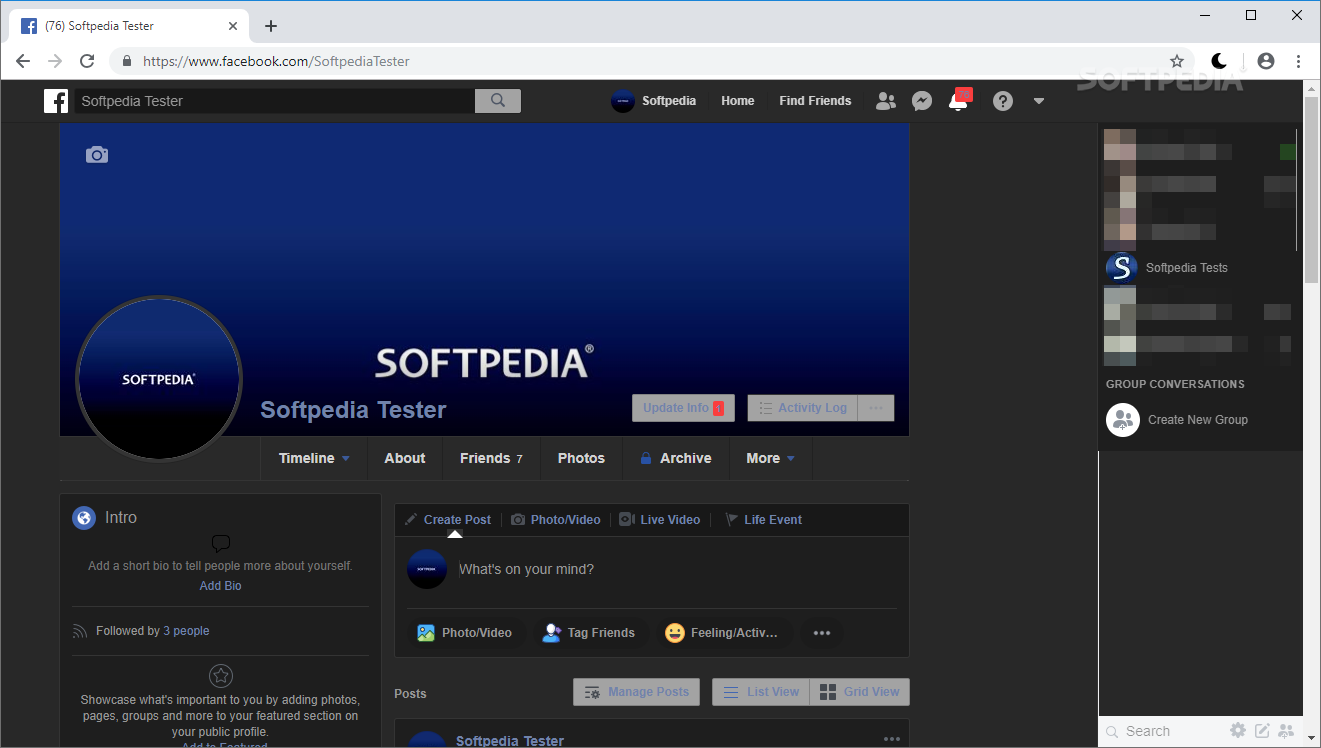1321x748 pixels.
Task: Switch to the Friends tab
Action: point(491,458)
